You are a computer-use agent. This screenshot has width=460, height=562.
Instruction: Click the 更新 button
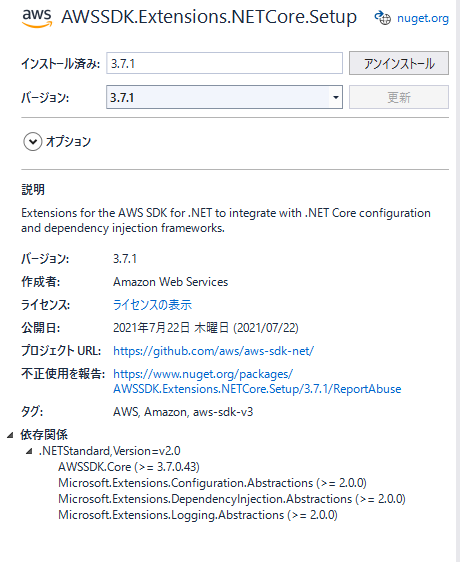(x=399, y=97)
